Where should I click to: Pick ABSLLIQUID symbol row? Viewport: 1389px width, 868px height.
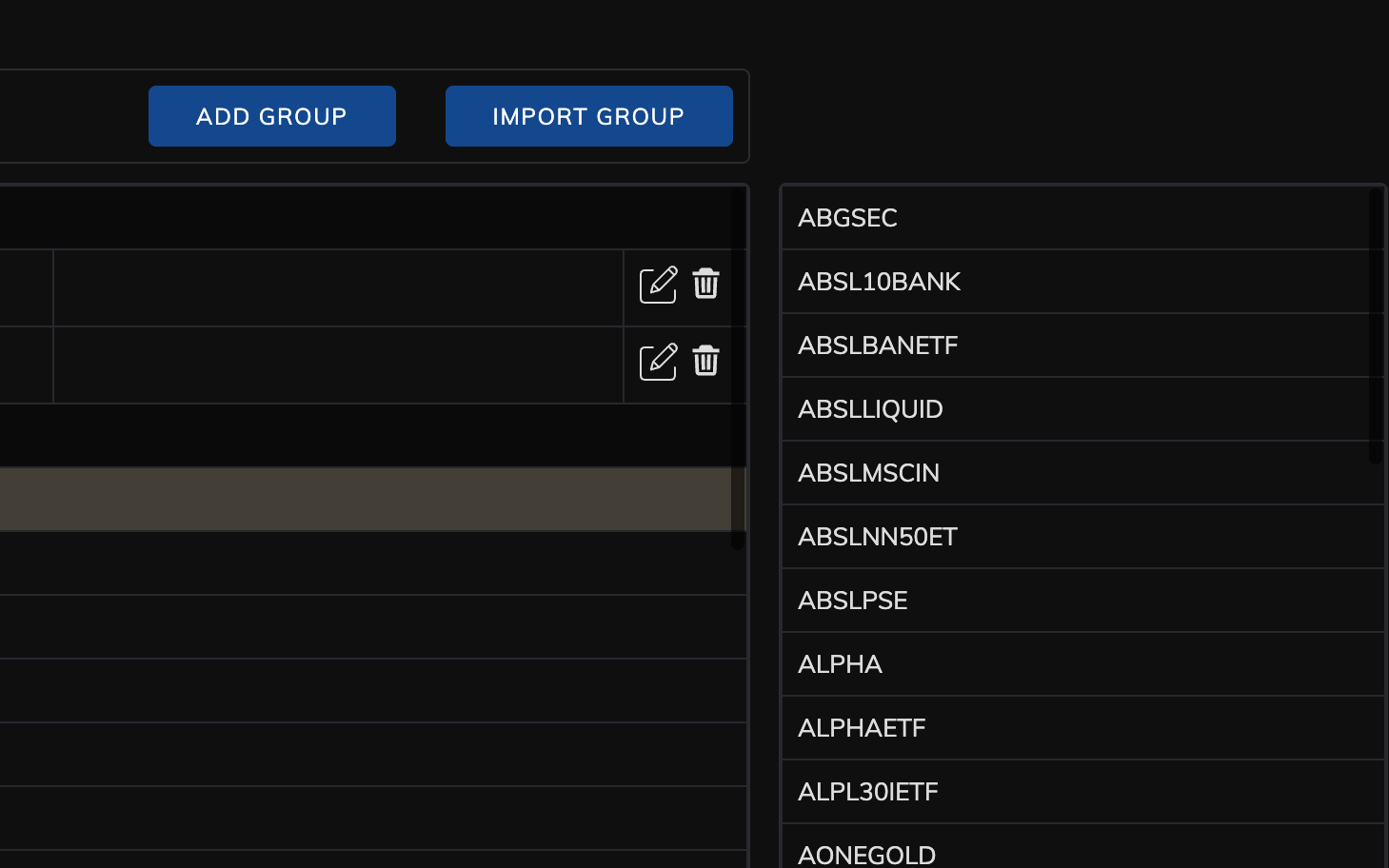point(1082,409)
